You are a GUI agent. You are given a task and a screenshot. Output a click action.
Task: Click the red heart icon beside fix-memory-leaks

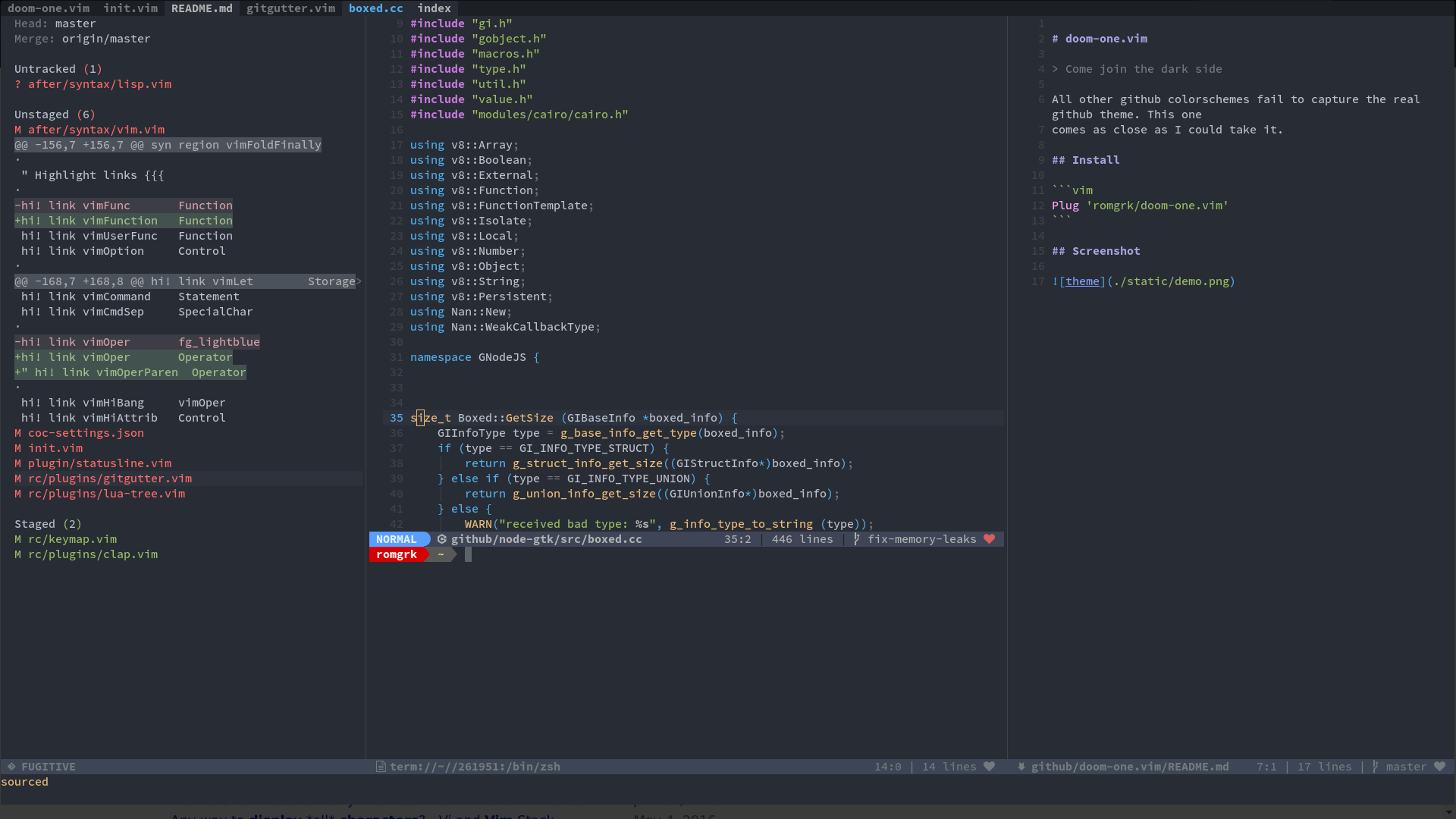(989, 539)
